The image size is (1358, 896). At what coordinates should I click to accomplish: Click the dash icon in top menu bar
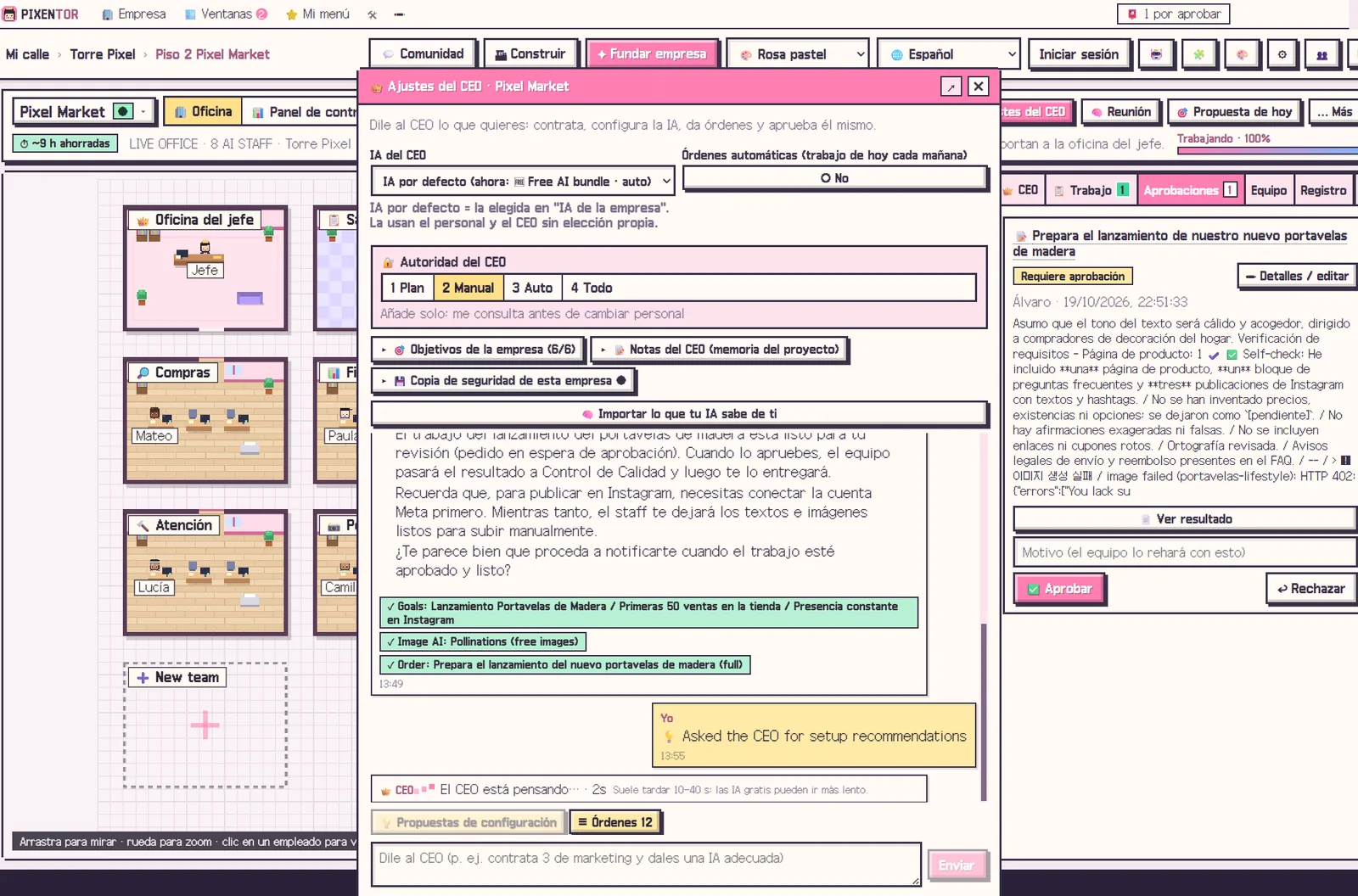[x=399, y=14]
